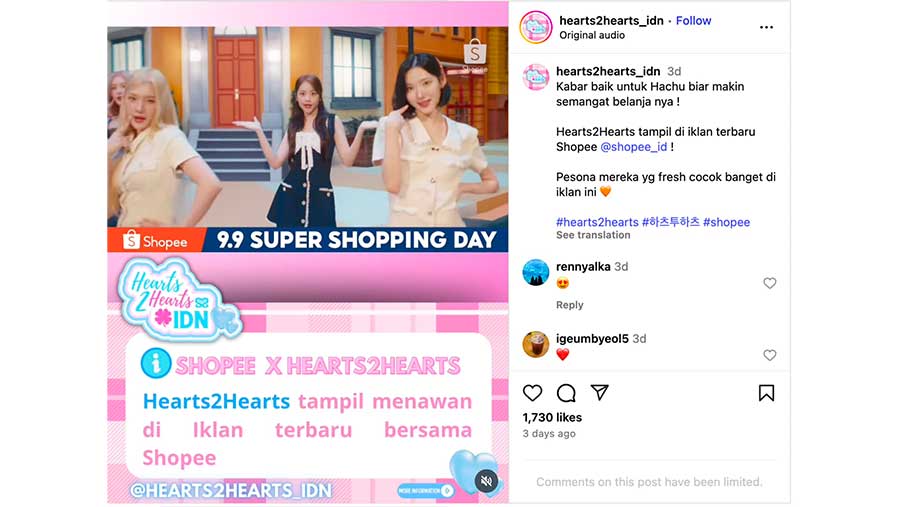Click the Original audio link
Screen dimensions: 900x507
(x=592, y=35)
